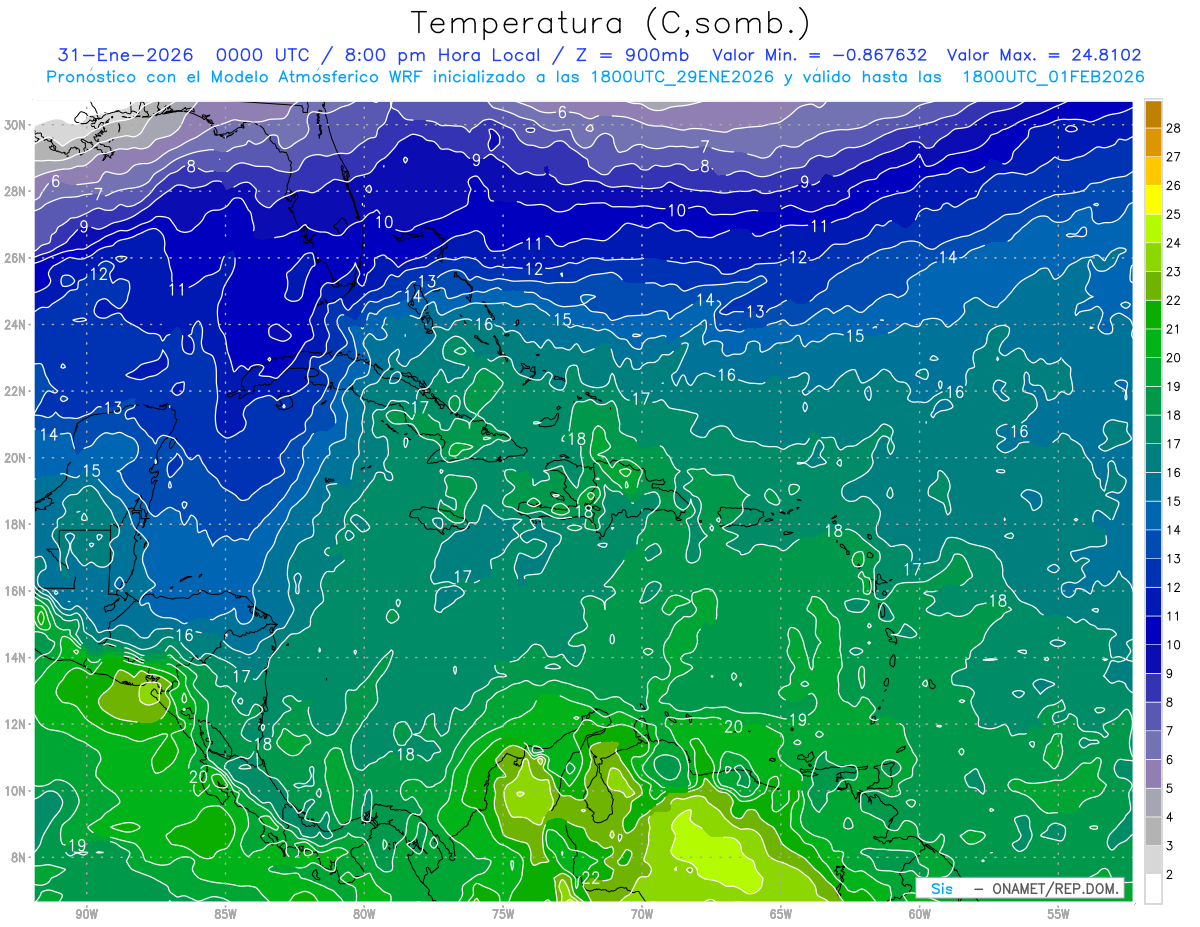Click the "60W" longitude axis label
The height and width of the screenshot is (927, 1200).
coord(920,914)
